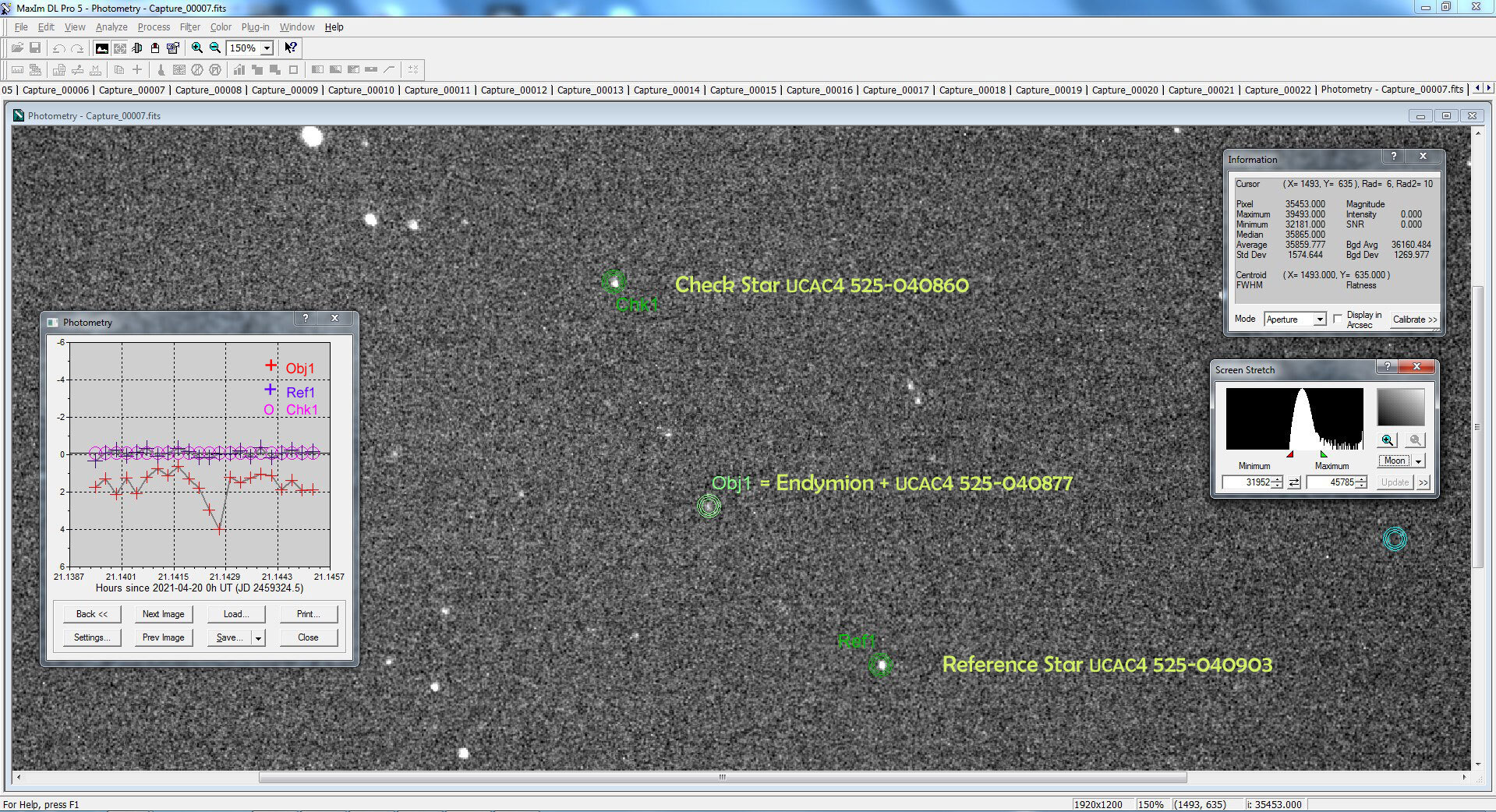Screen dimensions: 1496x812
Task: Expand the Save button dropdown arrow
Action: 258,638
